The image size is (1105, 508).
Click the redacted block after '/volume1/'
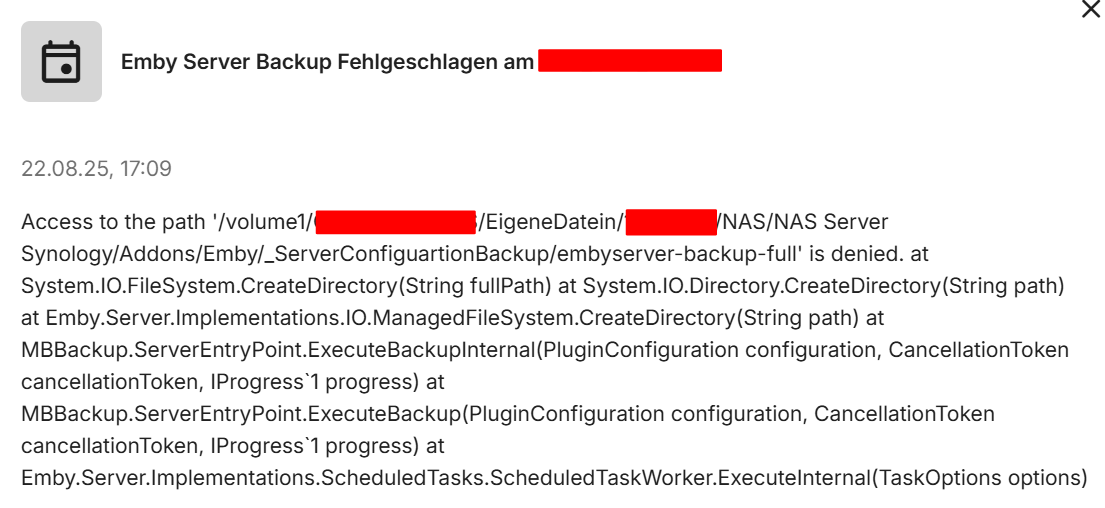[x=396, y=221]
